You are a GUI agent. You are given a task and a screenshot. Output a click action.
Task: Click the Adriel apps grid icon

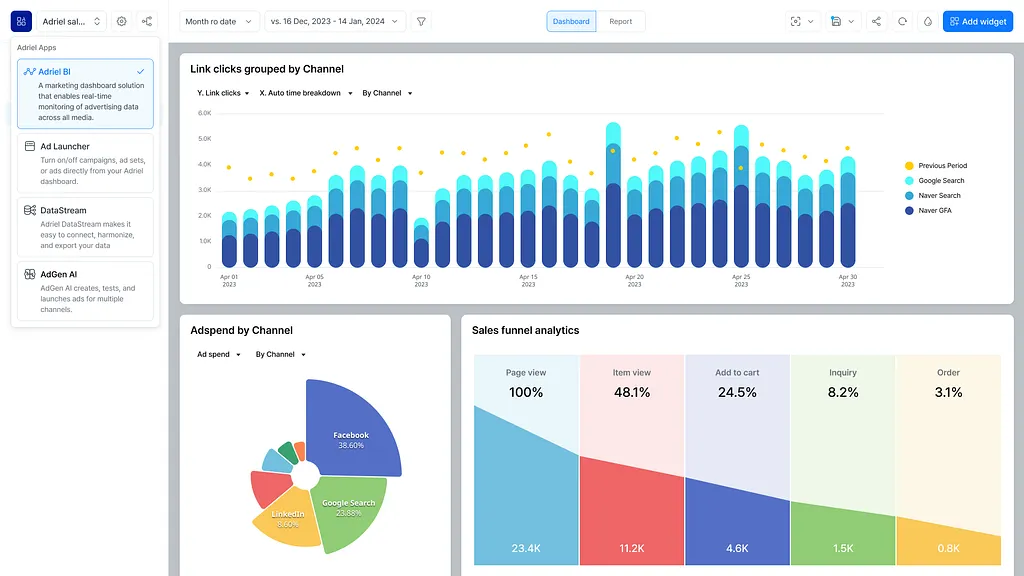coord(21,21)
